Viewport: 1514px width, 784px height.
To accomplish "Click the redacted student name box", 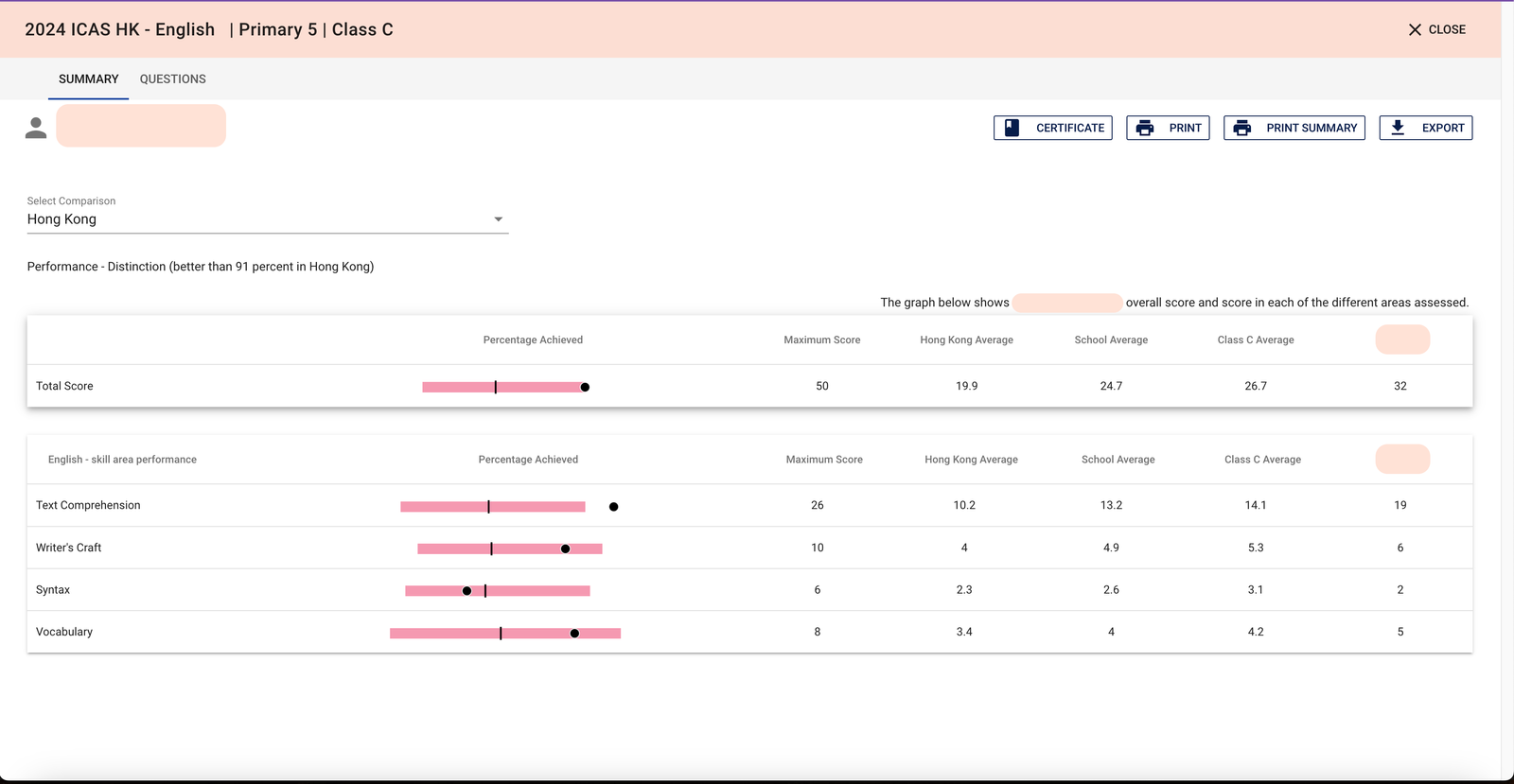I will pyautogui.click(x=141, y=126).
